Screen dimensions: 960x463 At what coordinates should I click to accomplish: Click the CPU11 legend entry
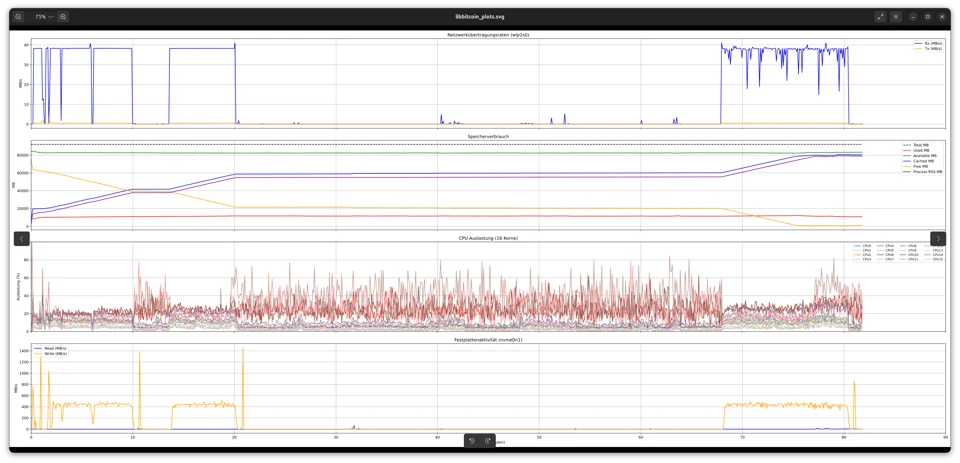(x=909, y=259)
